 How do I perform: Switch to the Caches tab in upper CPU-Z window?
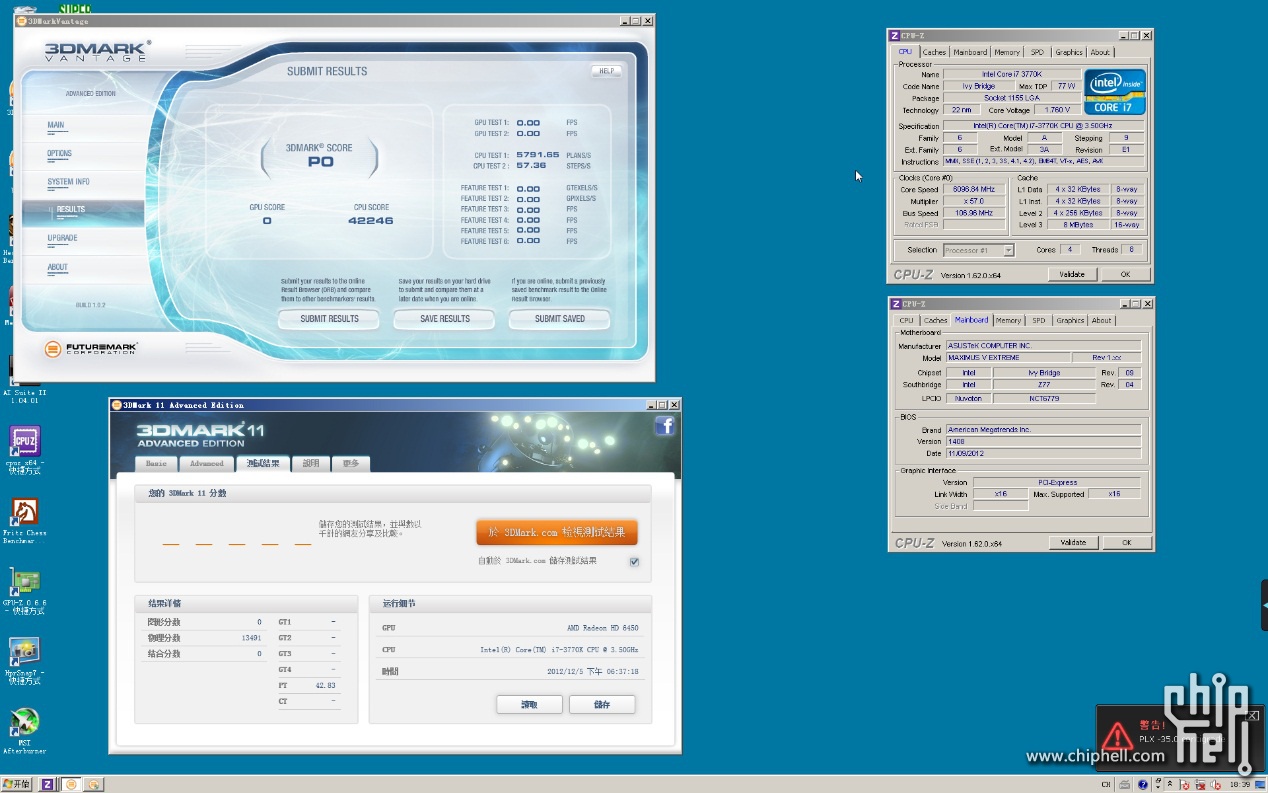tap(934, 52)
